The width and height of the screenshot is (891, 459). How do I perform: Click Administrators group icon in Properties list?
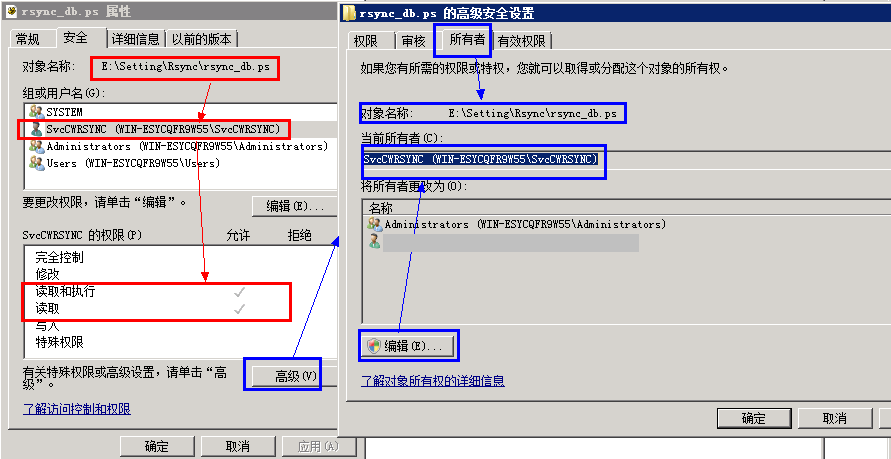pos(37,146)
